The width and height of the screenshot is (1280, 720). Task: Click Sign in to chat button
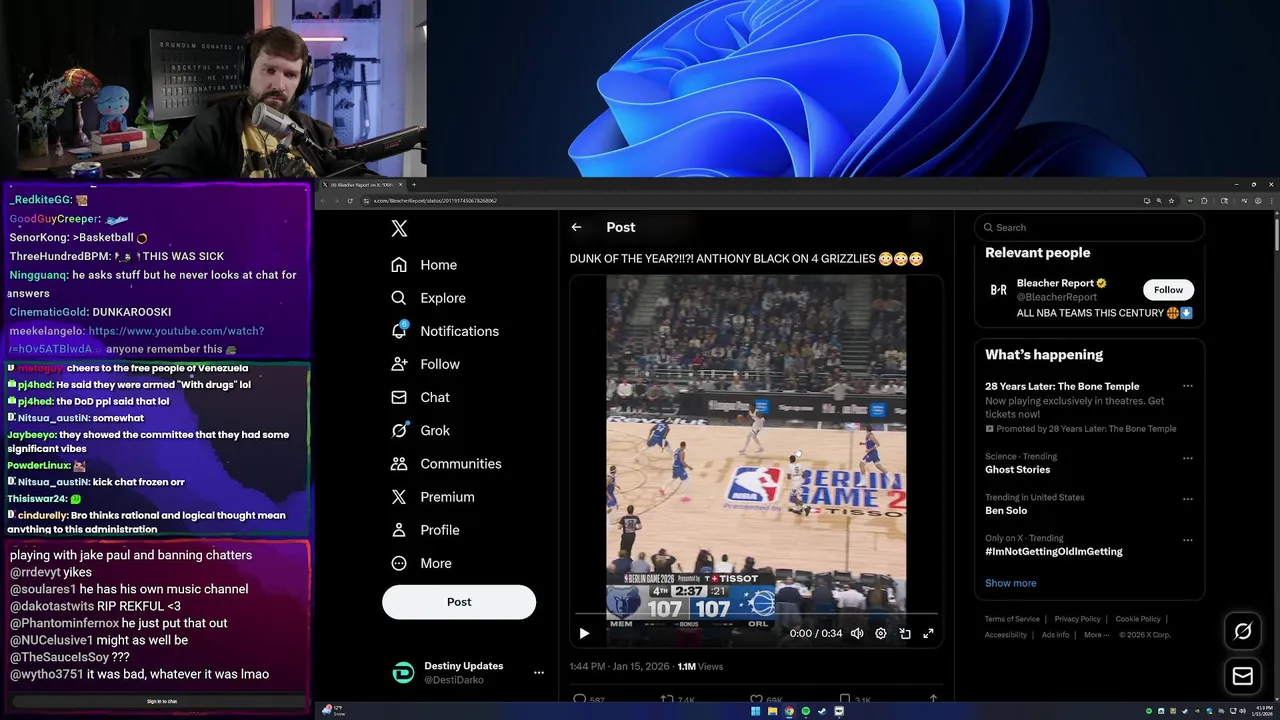point(162,701)
